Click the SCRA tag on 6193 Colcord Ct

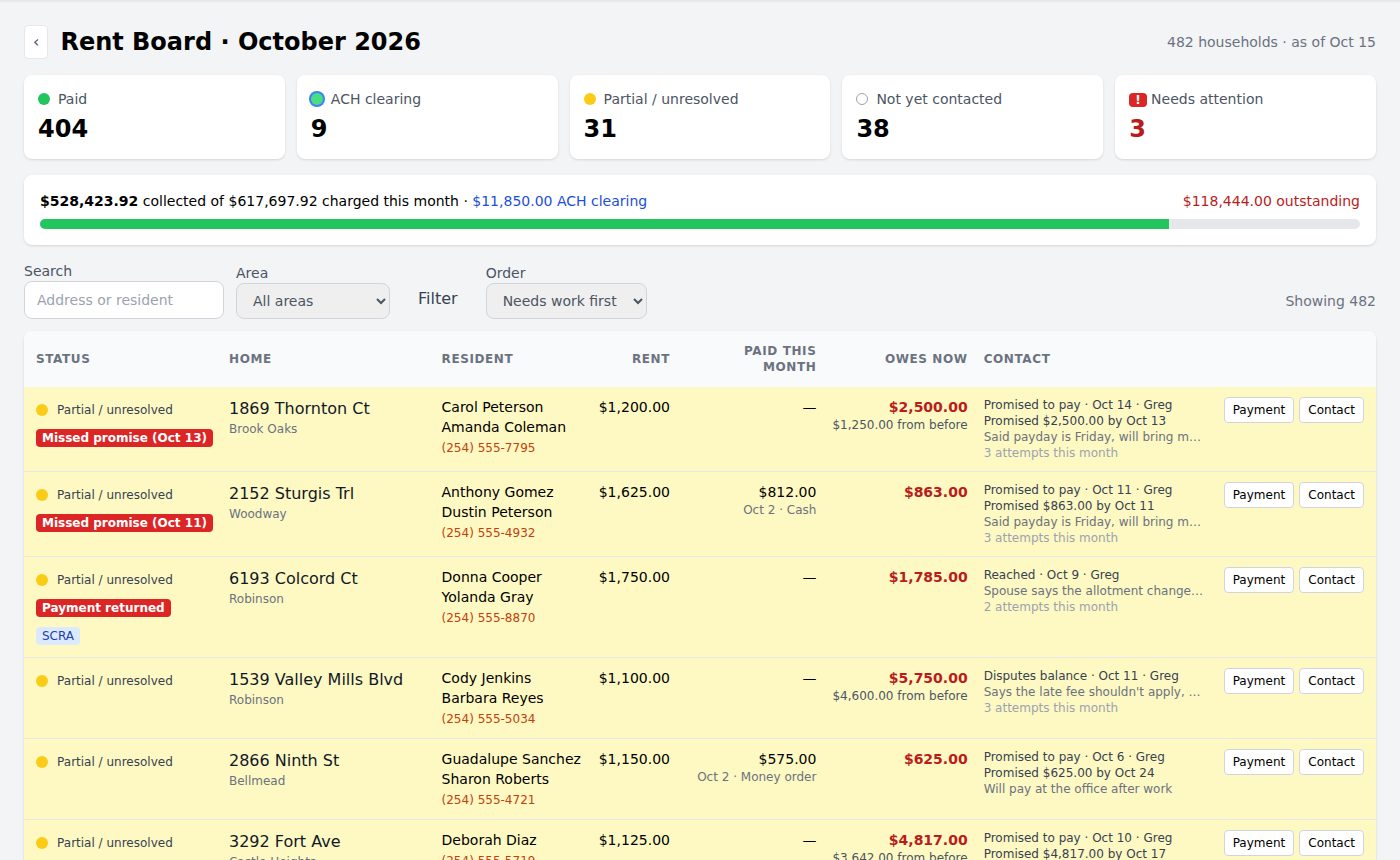(x=58, y=636)
